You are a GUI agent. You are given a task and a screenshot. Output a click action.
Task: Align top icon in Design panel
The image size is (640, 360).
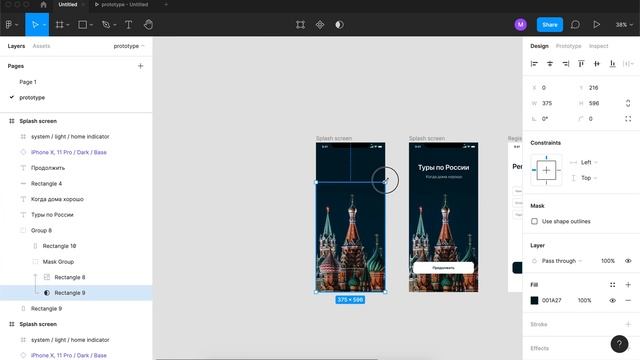pyautogui.click(x=581, y=64)
